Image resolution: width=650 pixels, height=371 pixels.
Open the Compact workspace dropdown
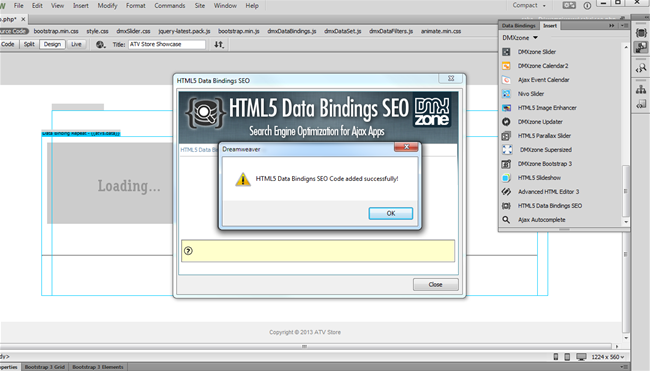coord(529,5)
